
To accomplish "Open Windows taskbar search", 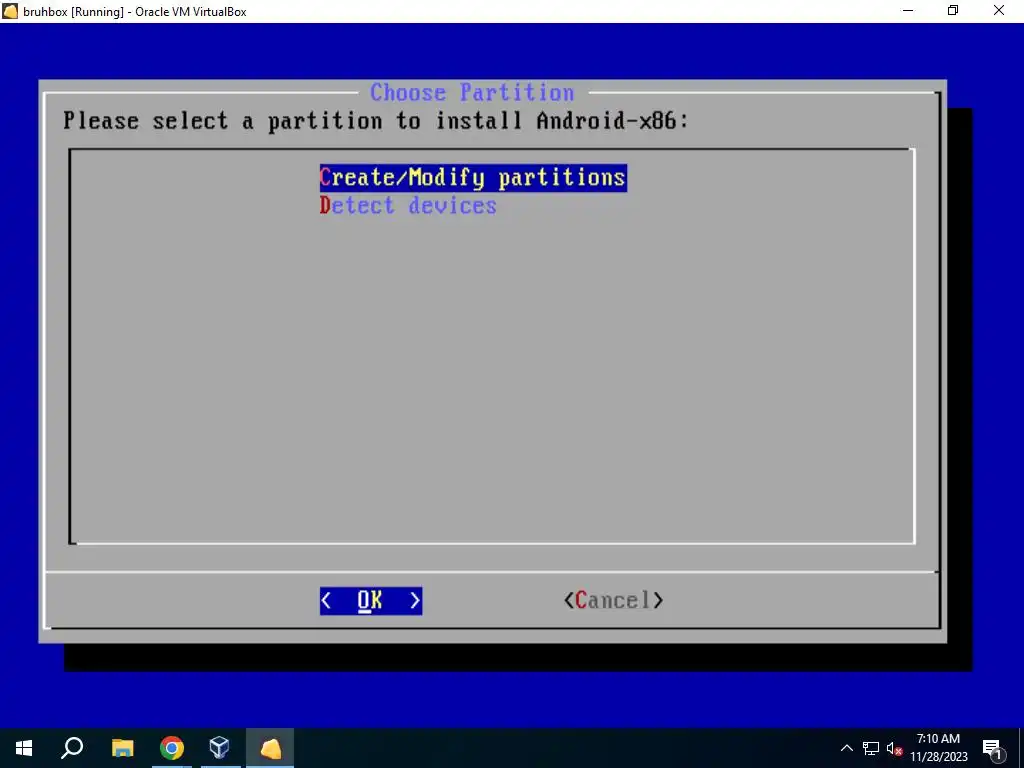I will [72, 748].
